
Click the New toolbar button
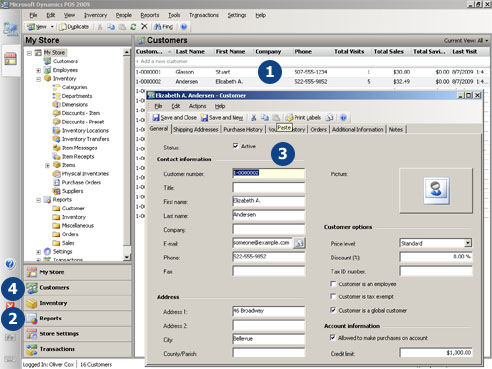37,27
